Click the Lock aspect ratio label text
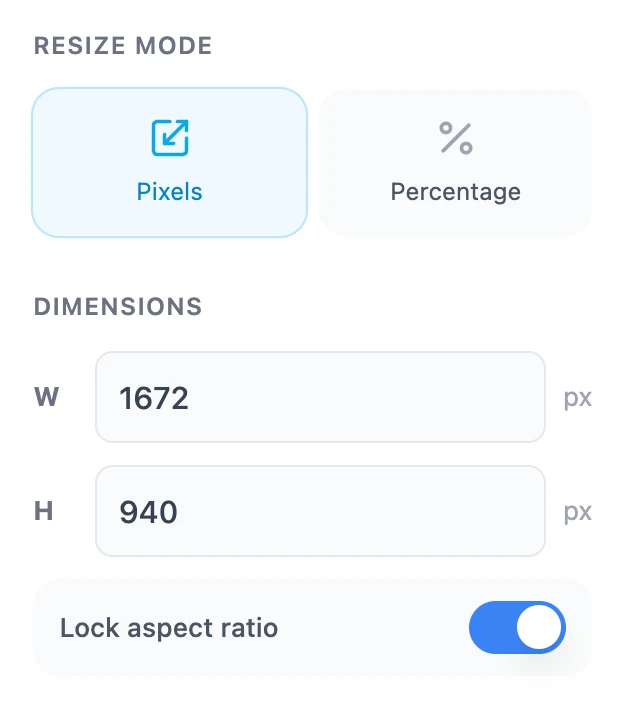The width and height of the screenshot is (624, 710). point(169,628)
